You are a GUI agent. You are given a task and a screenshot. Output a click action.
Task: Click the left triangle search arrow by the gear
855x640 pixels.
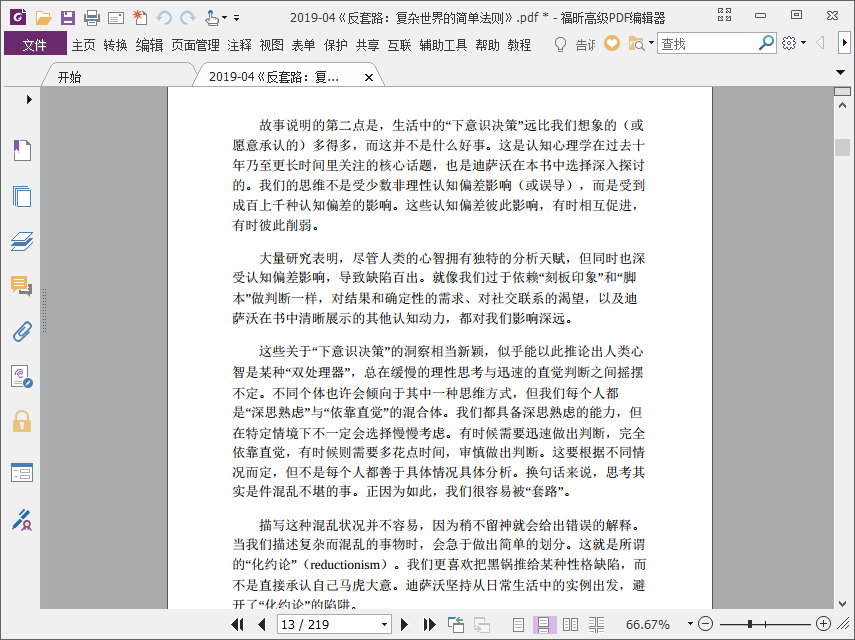coord(820,43)
